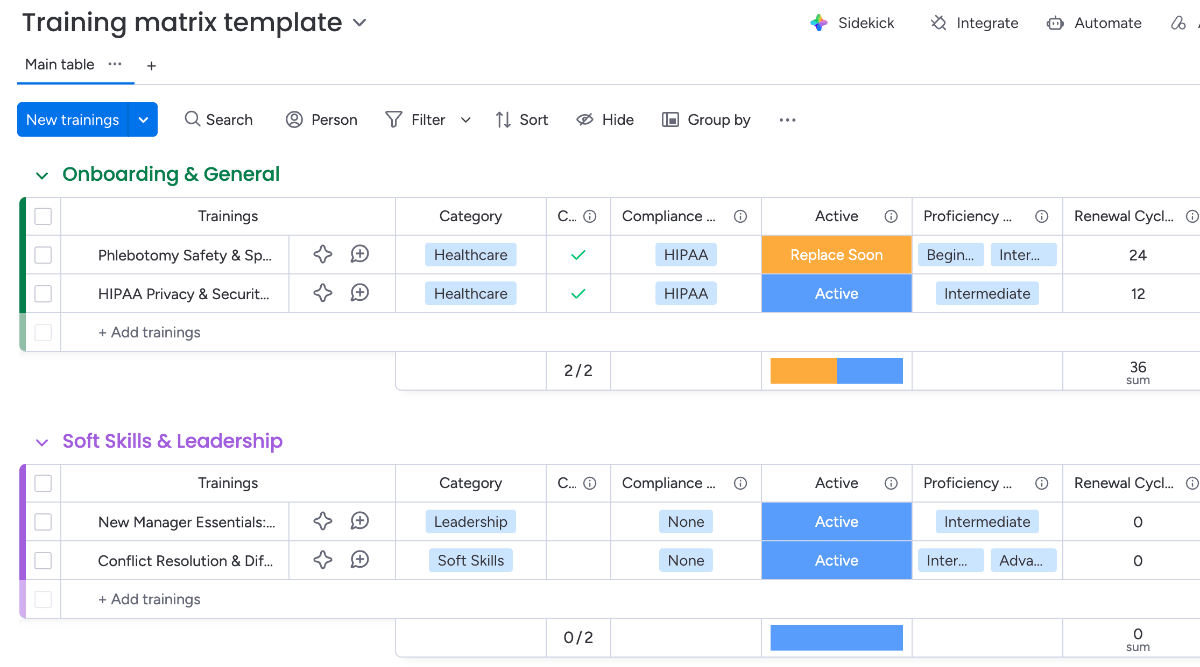Click the Sort arrows icon
The image size is (1200, 667).
[503, 119]
